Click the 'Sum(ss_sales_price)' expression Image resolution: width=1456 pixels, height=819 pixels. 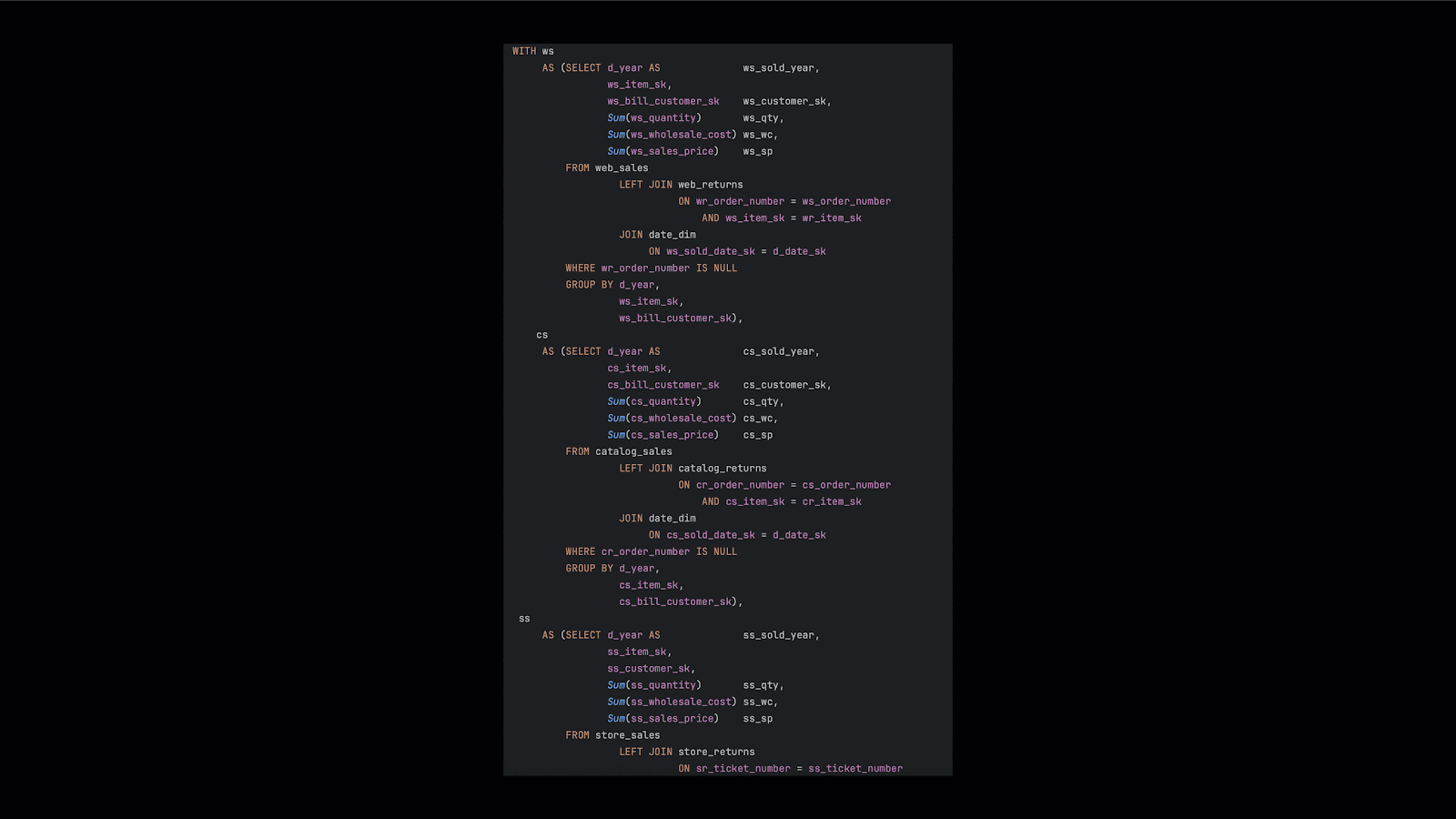click(x=662, y=719)
